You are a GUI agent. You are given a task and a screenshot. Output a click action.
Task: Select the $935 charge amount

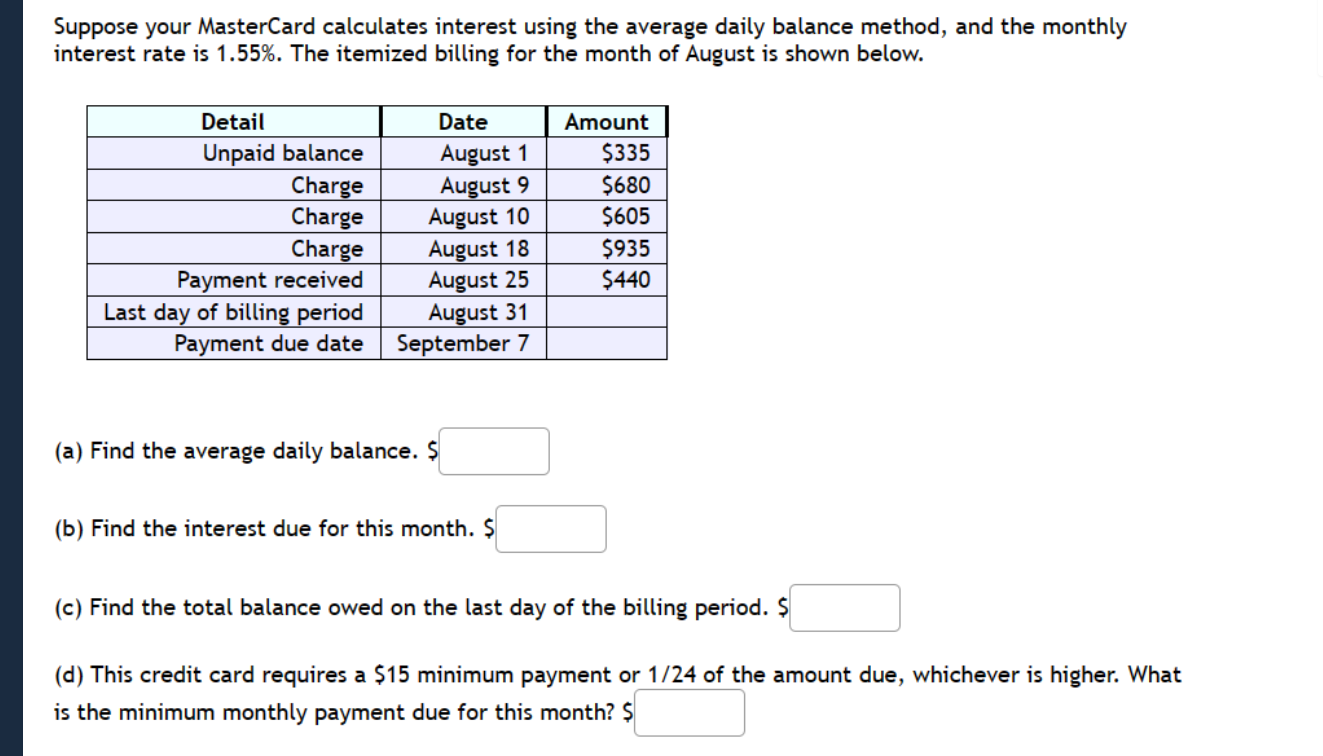coord(607,249)
